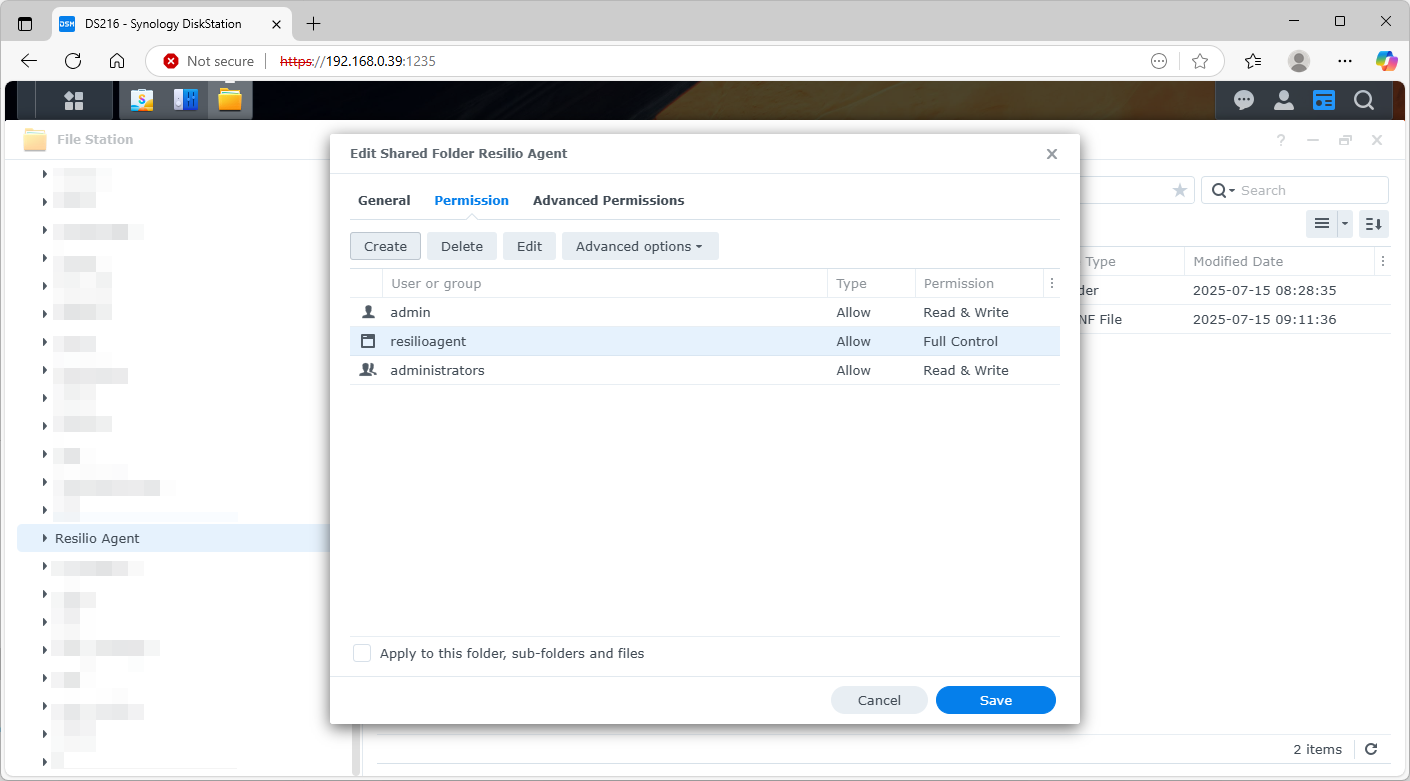Click the active File Station taskbar icon

[229, 100]
